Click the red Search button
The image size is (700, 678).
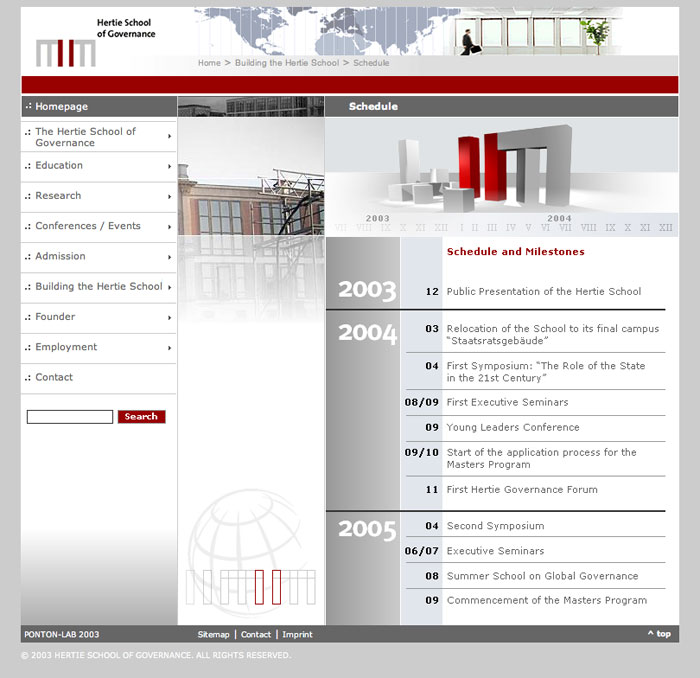click(142, 417)
